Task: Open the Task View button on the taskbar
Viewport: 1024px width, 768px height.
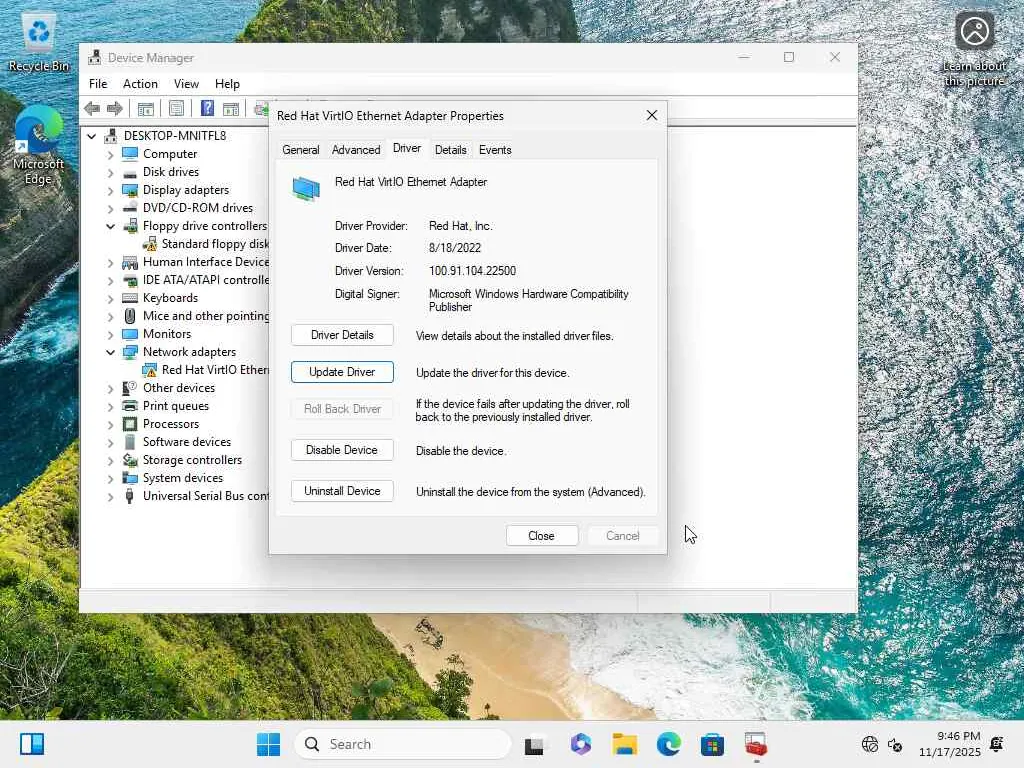Action: point(534,744)
